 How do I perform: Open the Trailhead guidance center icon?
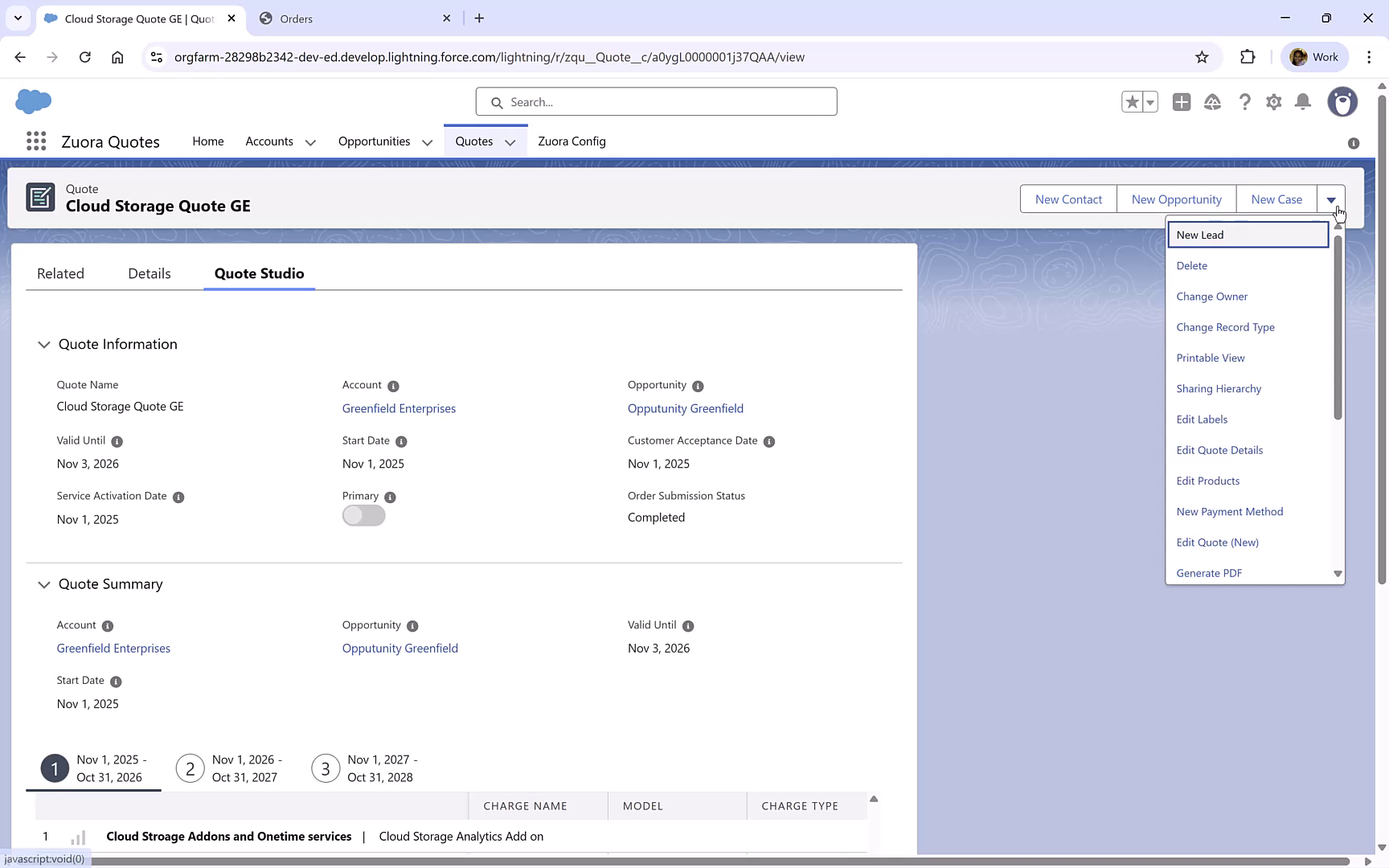coord(1213,102)
